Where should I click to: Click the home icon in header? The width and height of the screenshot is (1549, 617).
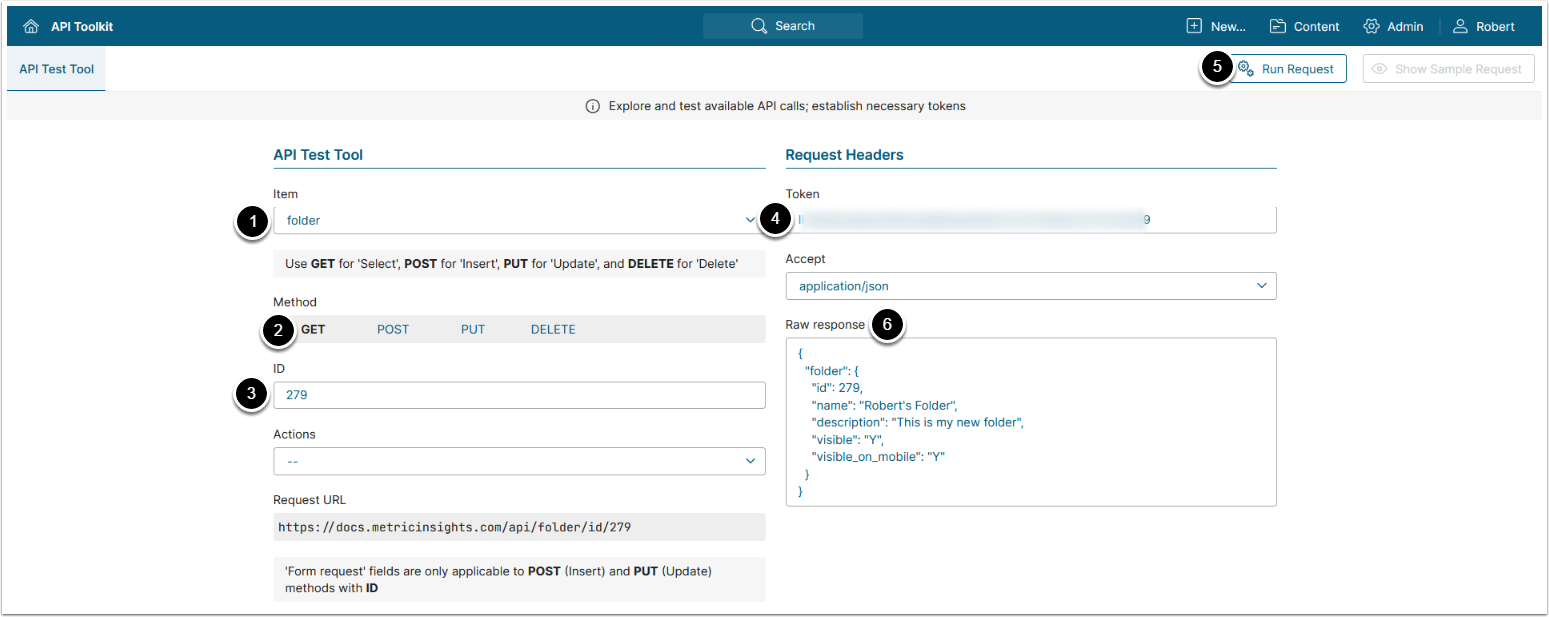pos(31,27)
